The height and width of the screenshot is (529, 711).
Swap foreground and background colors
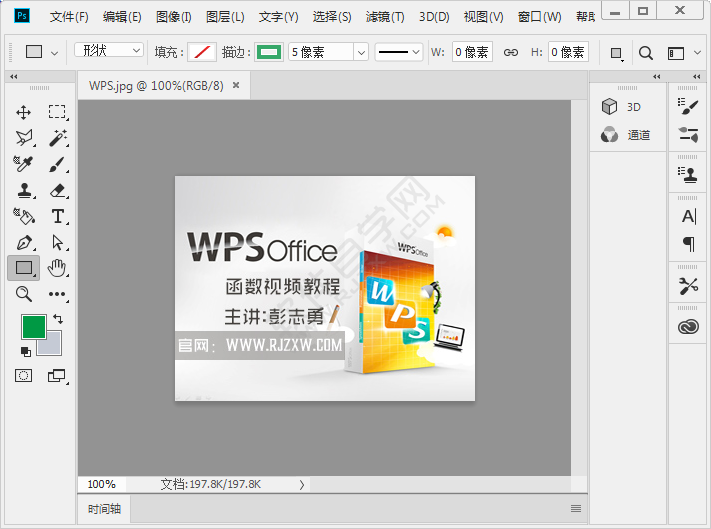point(58,319)
